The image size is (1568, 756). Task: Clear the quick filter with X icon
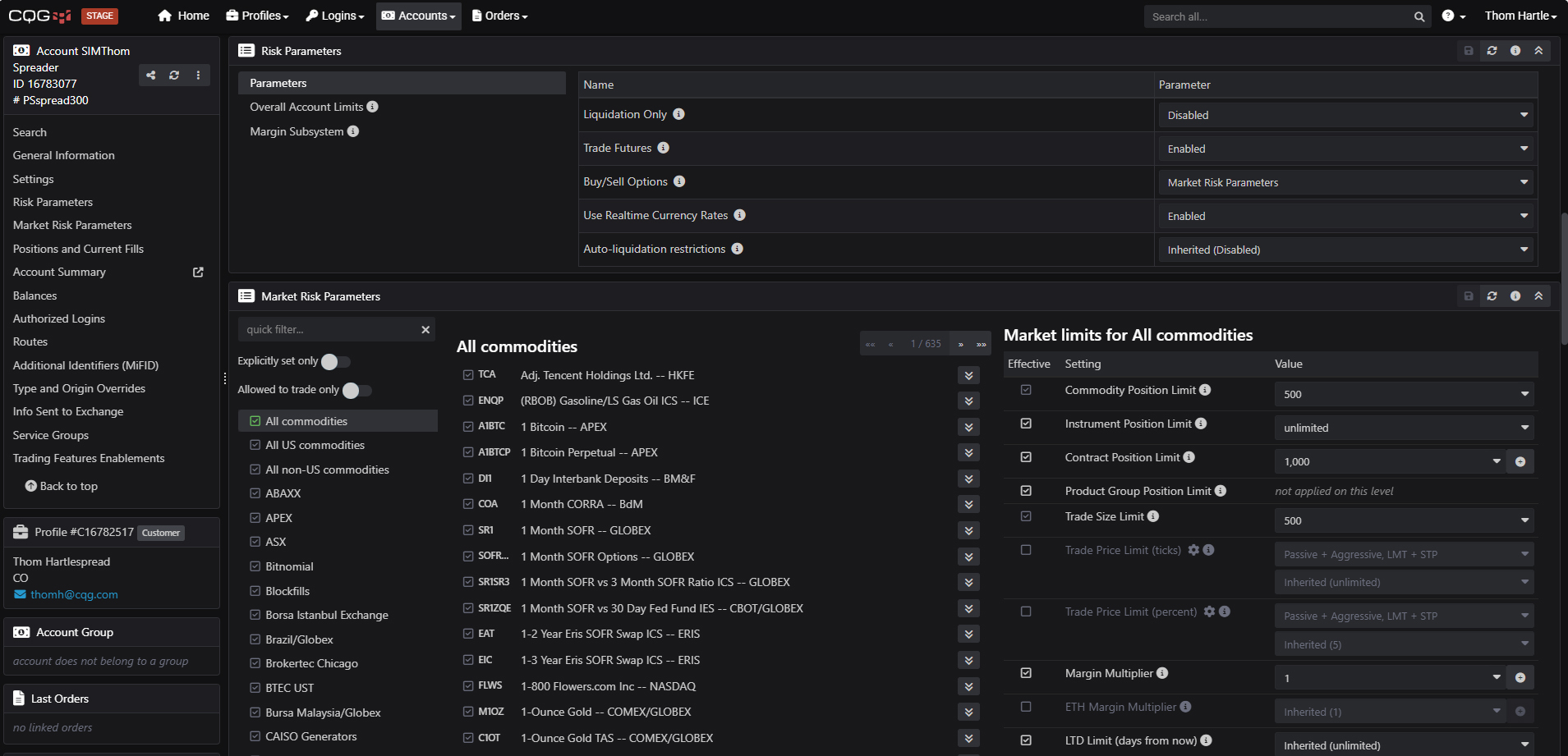[x=425, y=330]
